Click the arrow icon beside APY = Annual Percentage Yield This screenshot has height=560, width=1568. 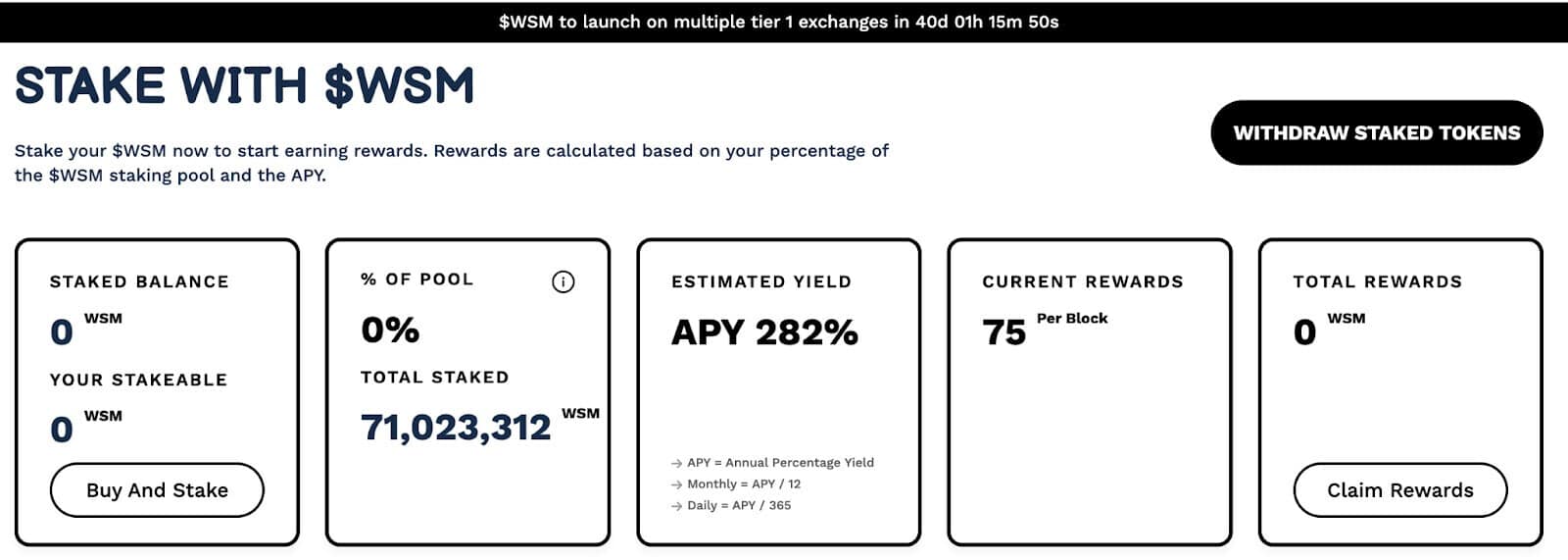click(x=676, y=463)
